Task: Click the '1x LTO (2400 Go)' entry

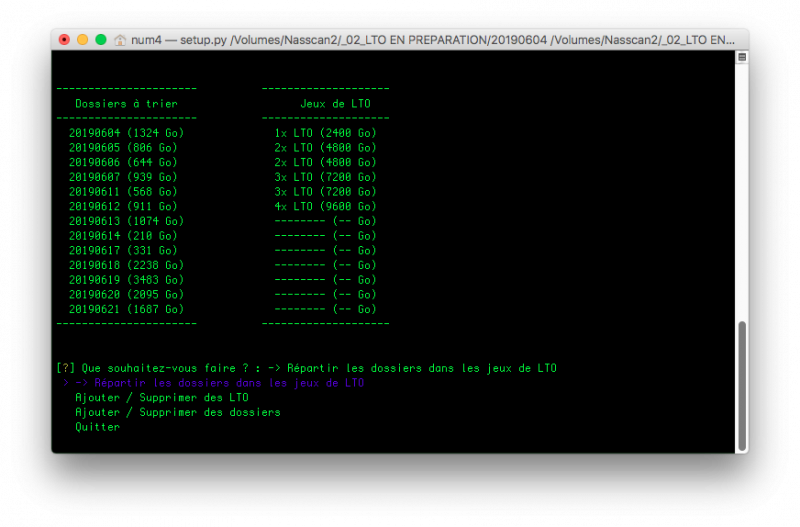Action: coord(325,132)
